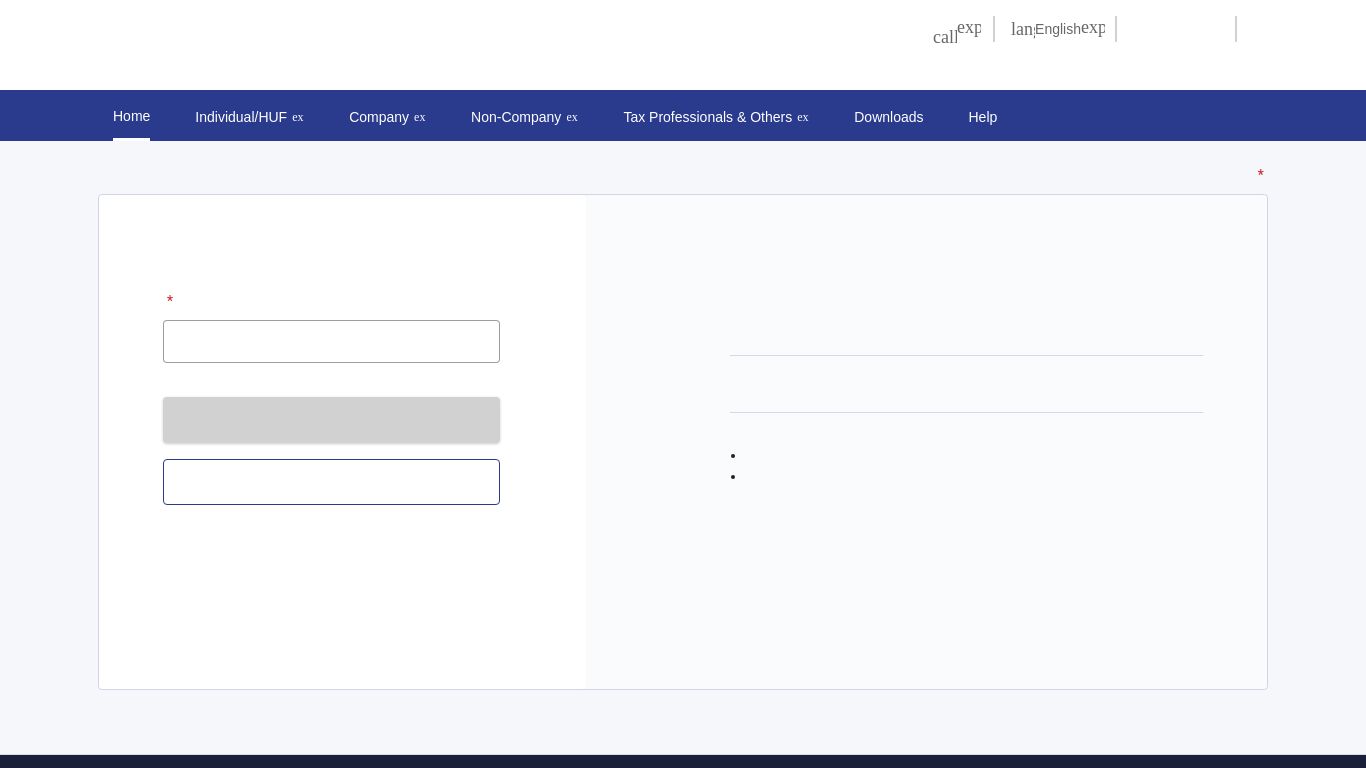Viewport: 1366px width, 768px height.
Task: Expand the Company menu arrow icon
Action: [x=420, y=117]
